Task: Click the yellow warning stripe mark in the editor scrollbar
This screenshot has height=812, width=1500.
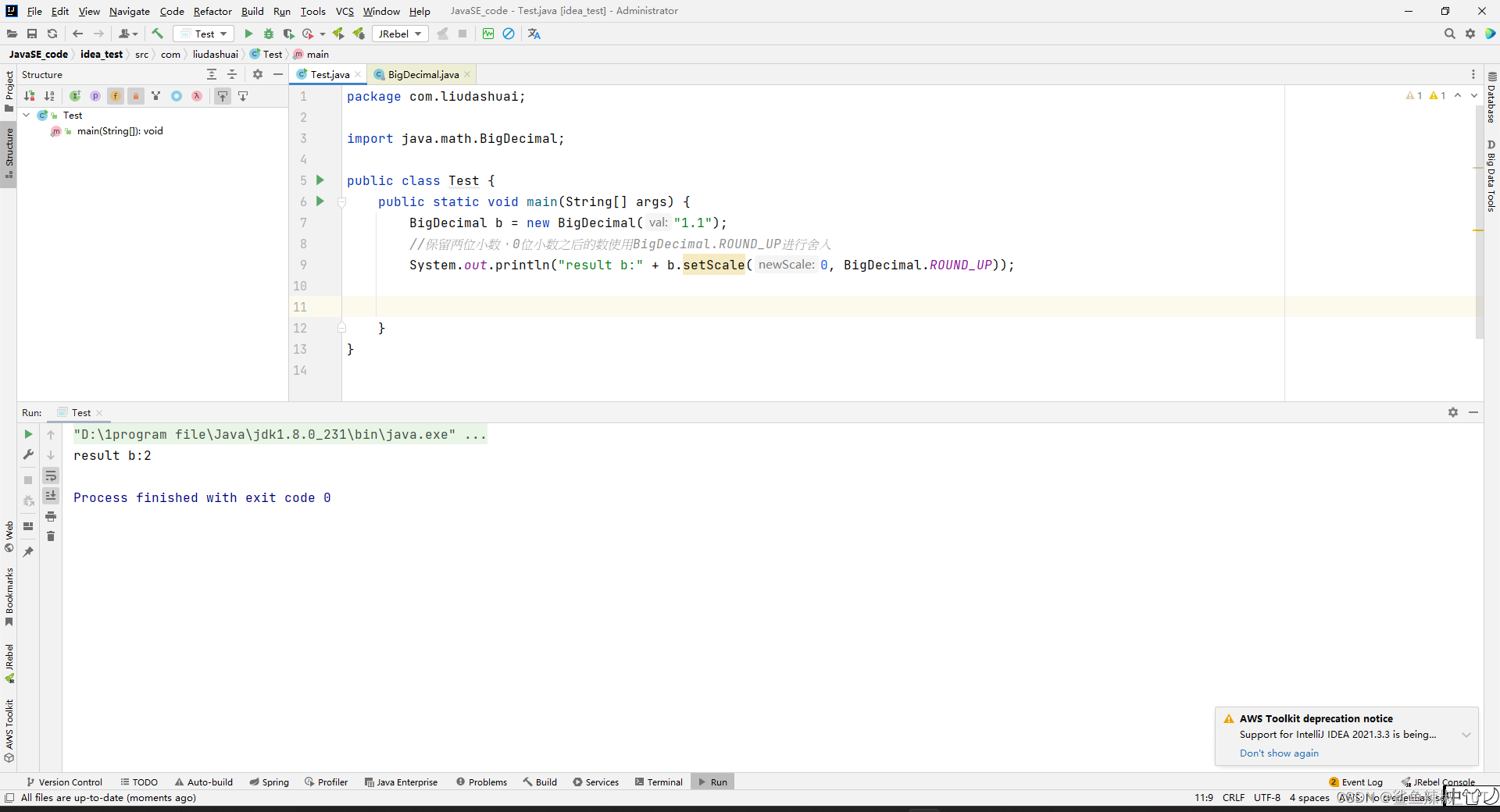Action: tap(1478, 230)
